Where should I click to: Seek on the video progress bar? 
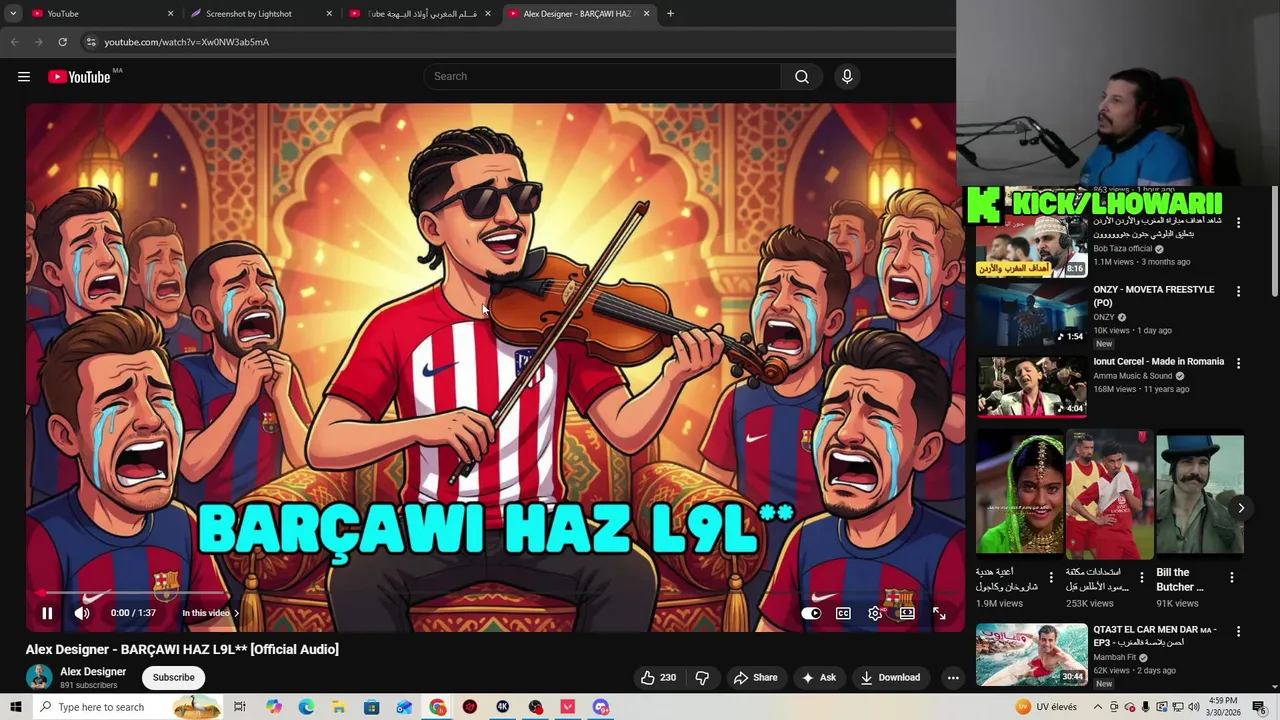tap(495, 592)
